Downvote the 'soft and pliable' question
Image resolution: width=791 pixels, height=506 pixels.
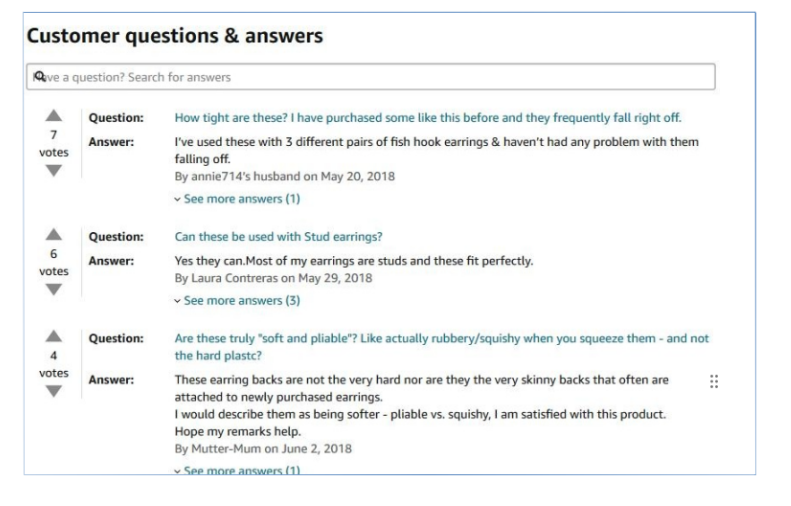pos(54,391)
